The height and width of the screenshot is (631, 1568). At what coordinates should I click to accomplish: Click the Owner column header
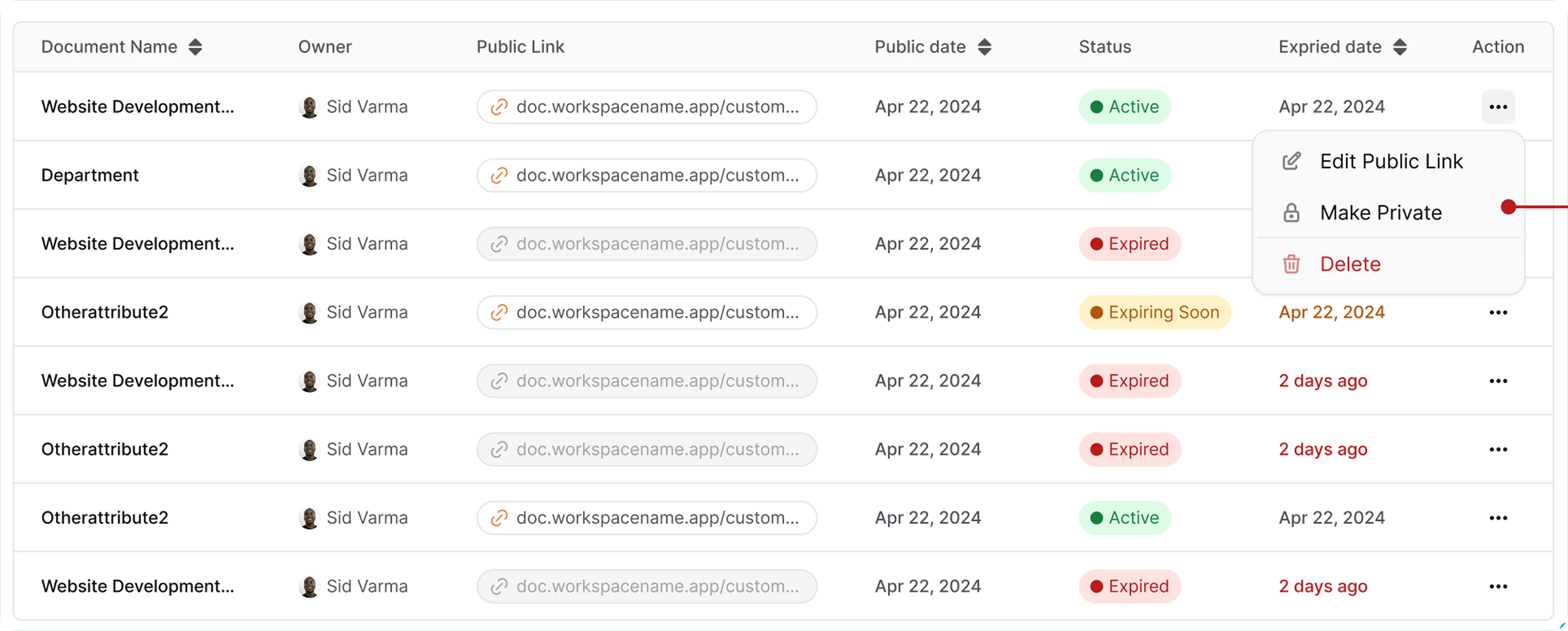click(325, 47)
